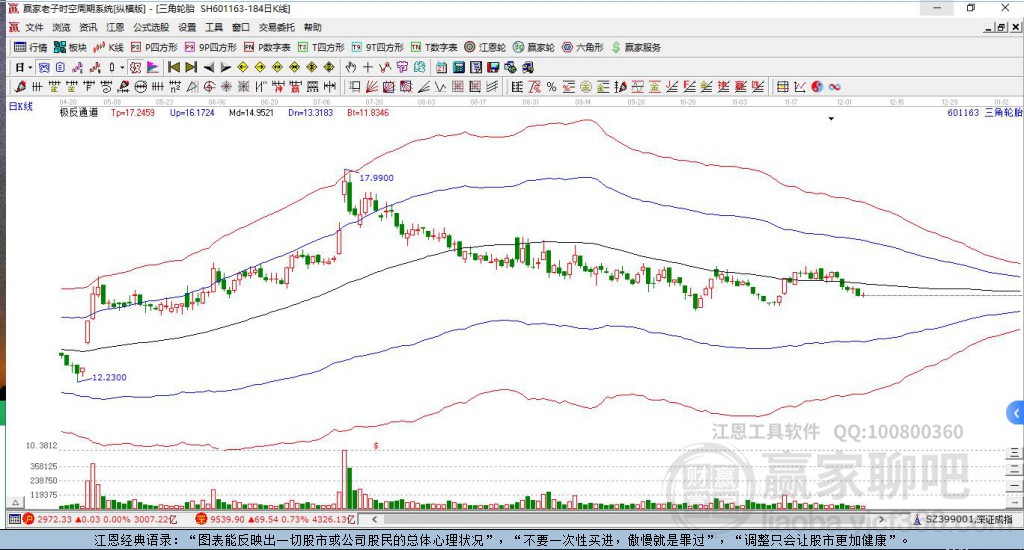The width and height of the screenshot is (1024, 550).
Task: Open 赢家服务 service page
Action: [636, 47]
